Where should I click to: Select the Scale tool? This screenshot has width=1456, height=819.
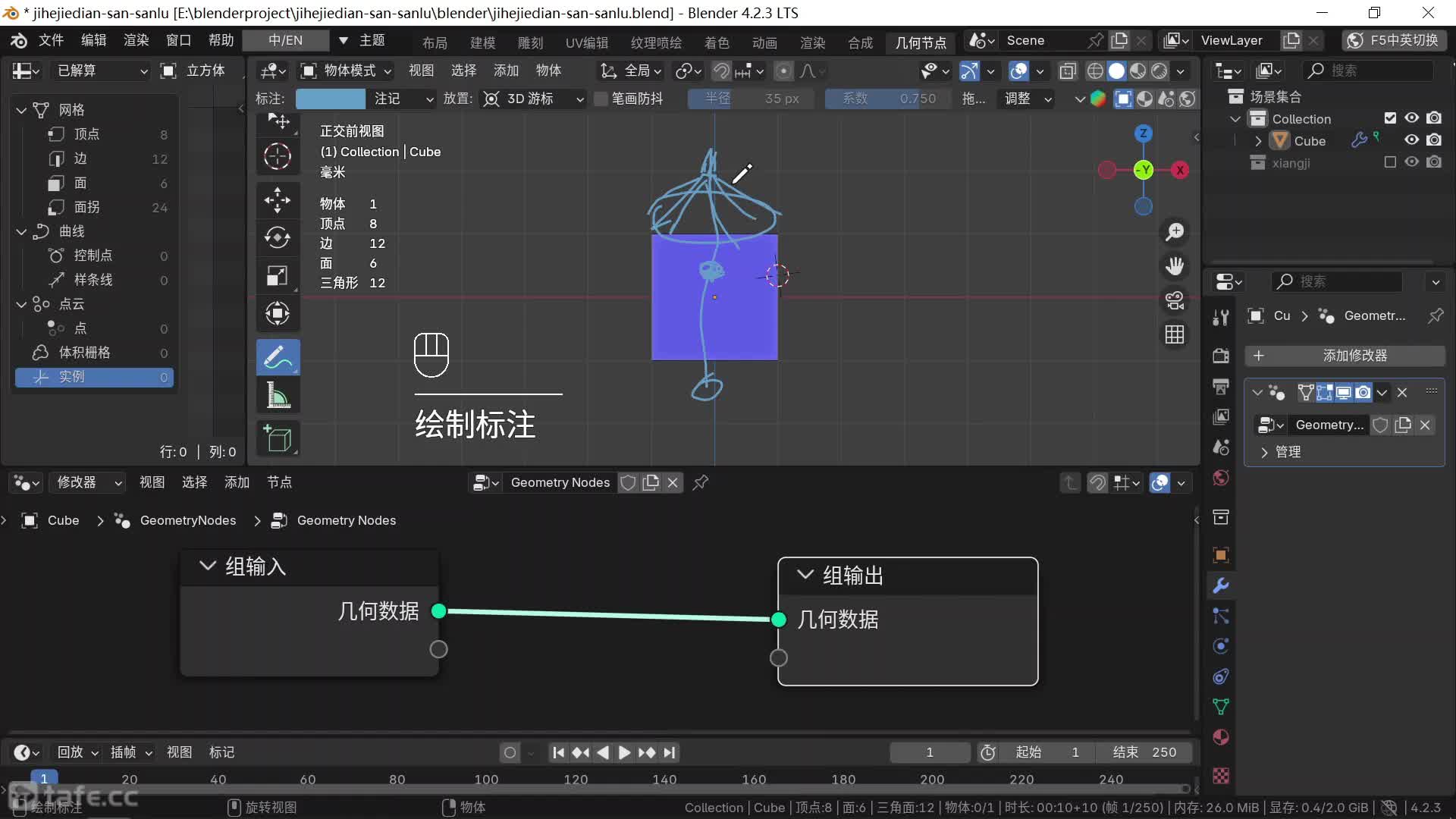pos(278,275)
